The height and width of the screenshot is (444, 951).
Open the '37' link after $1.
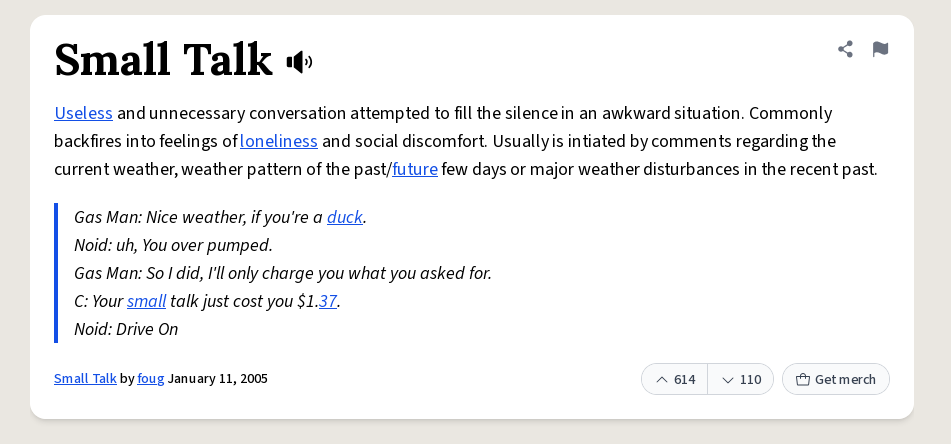click(328, 301)
